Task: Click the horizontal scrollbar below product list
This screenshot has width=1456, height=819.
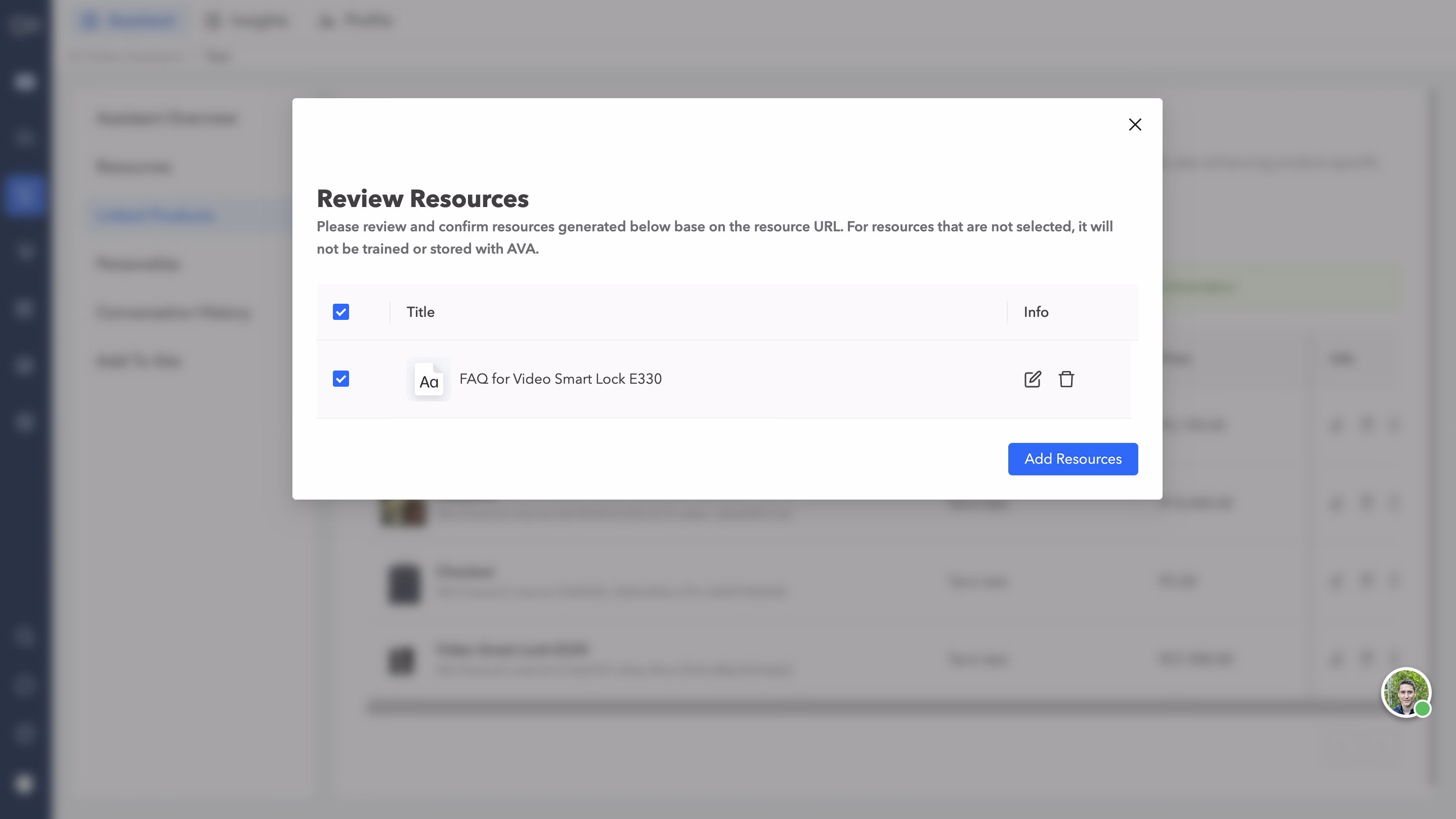Action: tap(848, 706)
